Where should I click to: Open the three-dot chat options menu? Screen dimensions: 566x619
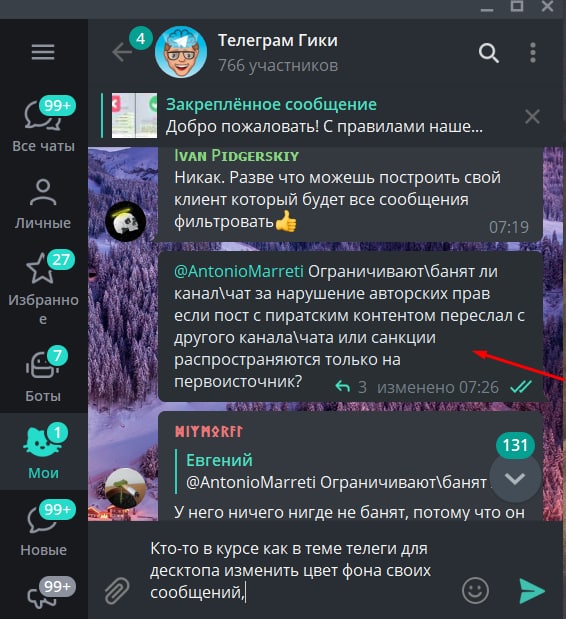point(533,53)
